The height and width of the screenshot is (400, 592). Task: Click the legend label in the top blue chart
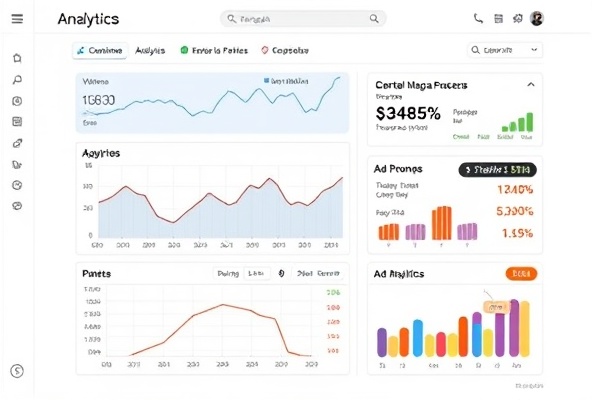286,81
